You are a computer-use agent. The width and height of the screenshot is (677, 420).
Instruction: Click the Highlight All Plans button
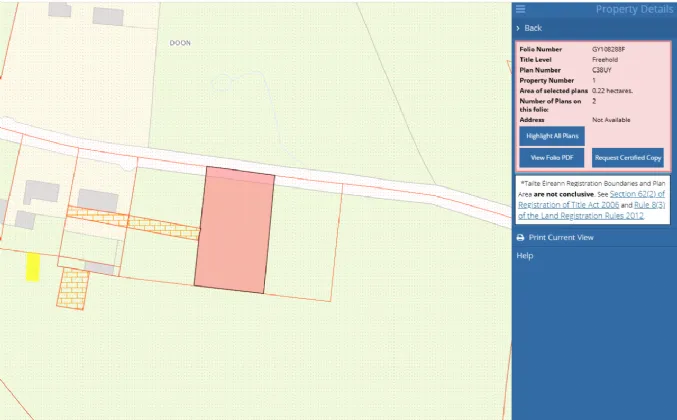[551, 135]
